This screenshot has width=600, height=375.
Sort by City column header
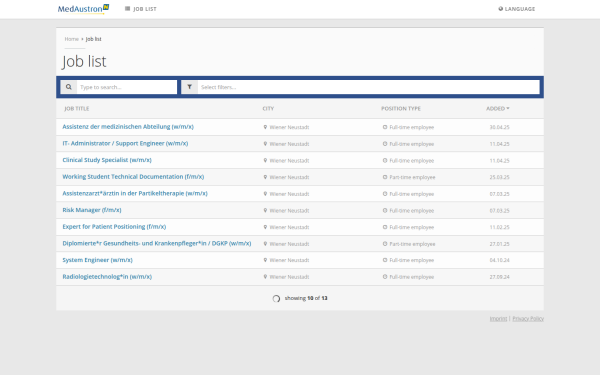(x=268, y=109)
